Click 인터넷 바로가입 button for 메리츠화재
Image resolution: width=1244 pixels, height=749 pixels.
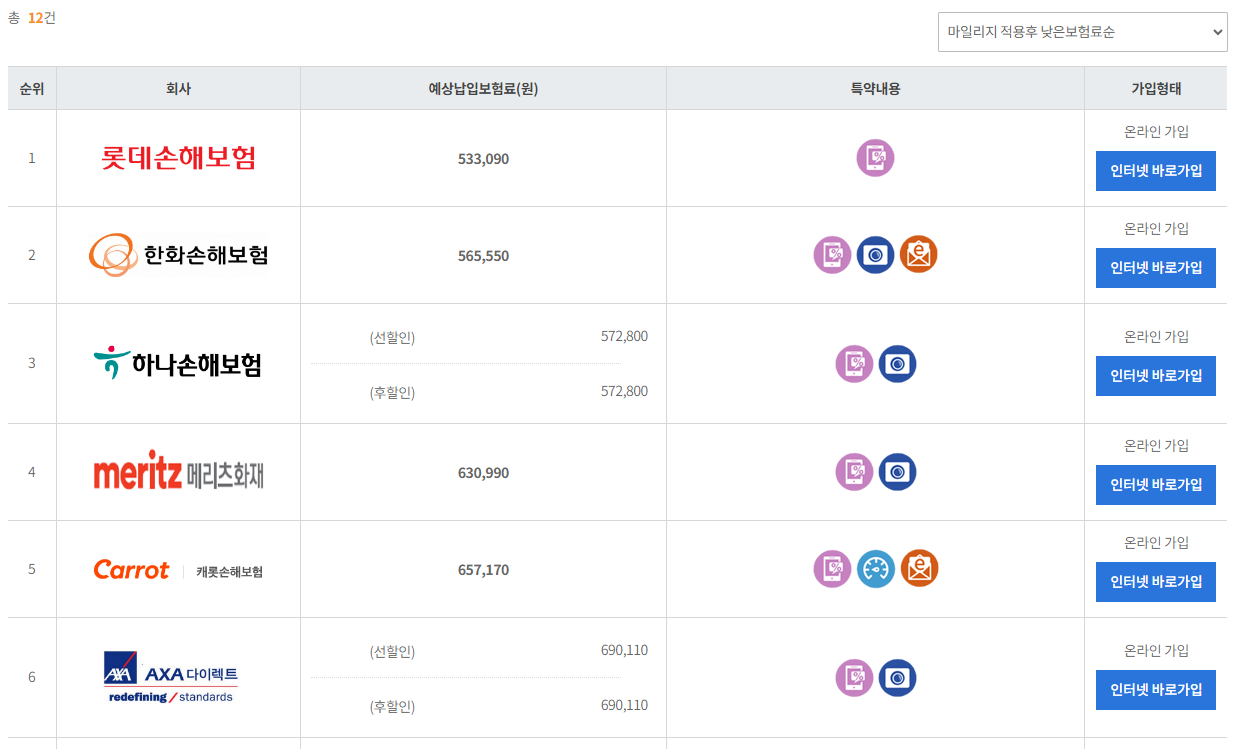click(x=1156, y=485)
